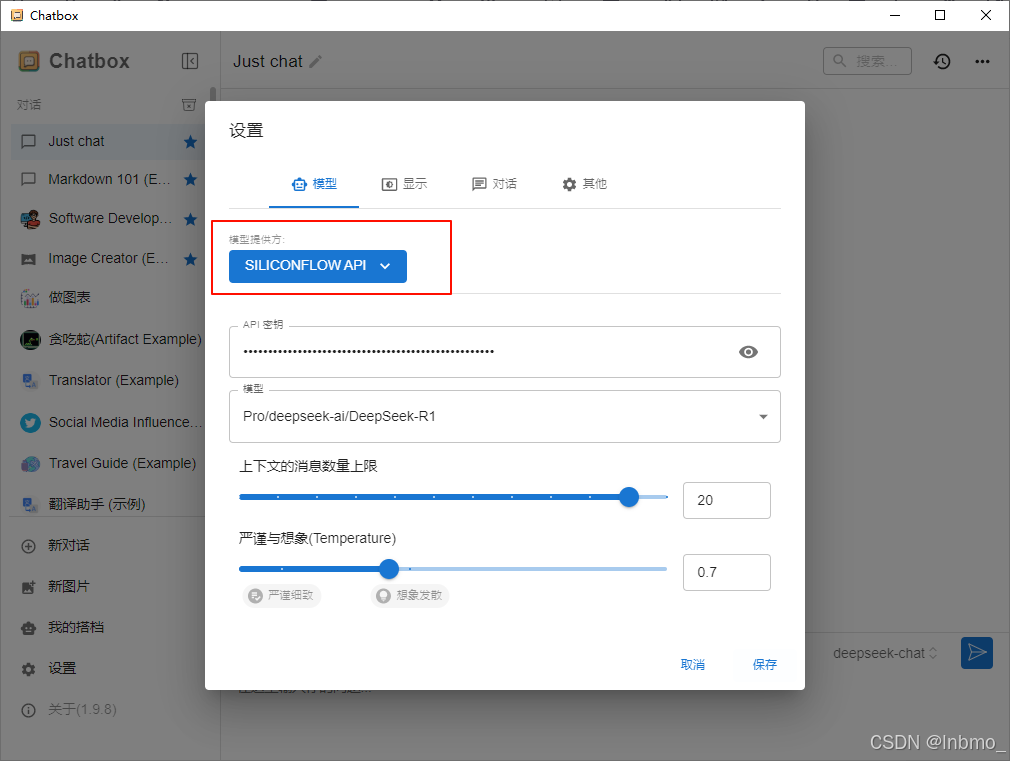1010x761 pixels.
Task: Click the Translator (Example) icon
Action: (30, 381)
